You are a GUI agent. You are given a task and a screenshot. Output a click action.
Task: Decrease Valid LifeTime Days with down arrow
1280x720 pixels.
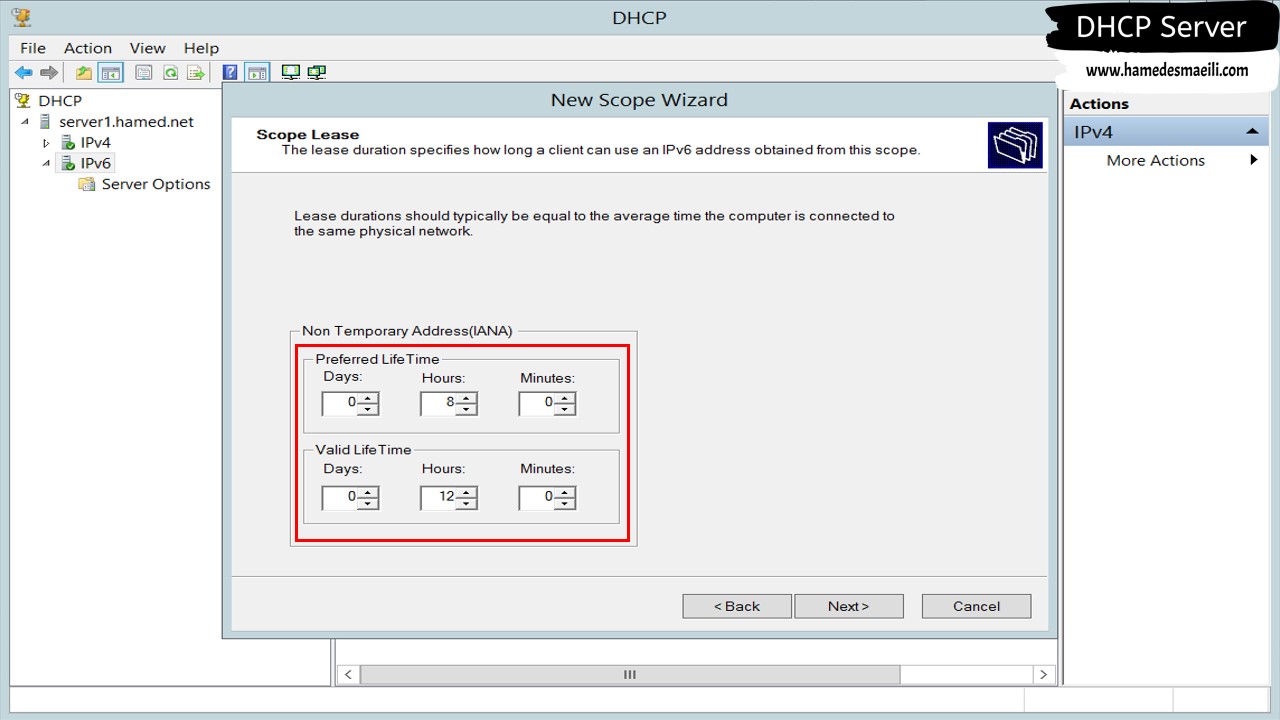pyautogui.click(x=368, y=502)
